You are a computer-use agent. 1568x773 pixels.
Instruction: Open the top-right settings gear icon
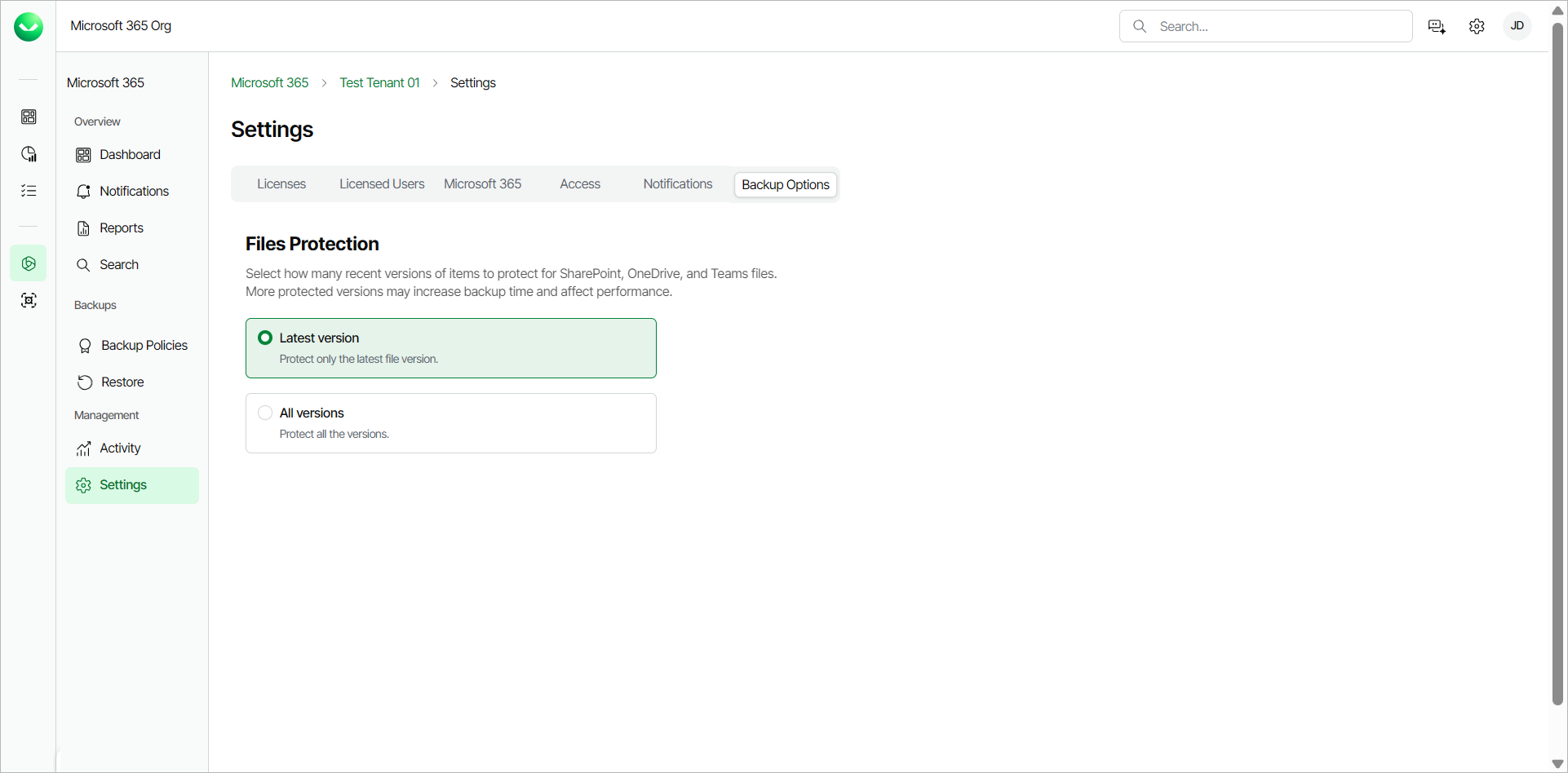1477,26
